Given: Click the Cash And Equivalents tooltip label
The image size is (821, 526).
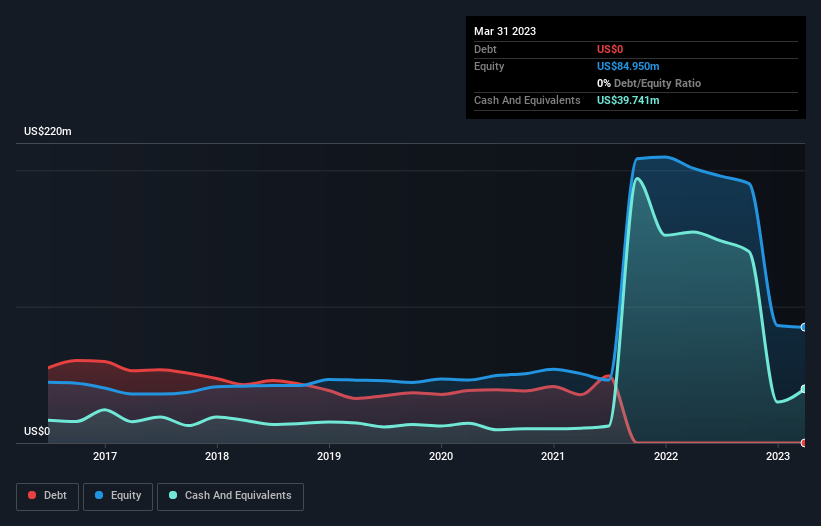Looking at the screenshot, I should [x=527, y=100].
